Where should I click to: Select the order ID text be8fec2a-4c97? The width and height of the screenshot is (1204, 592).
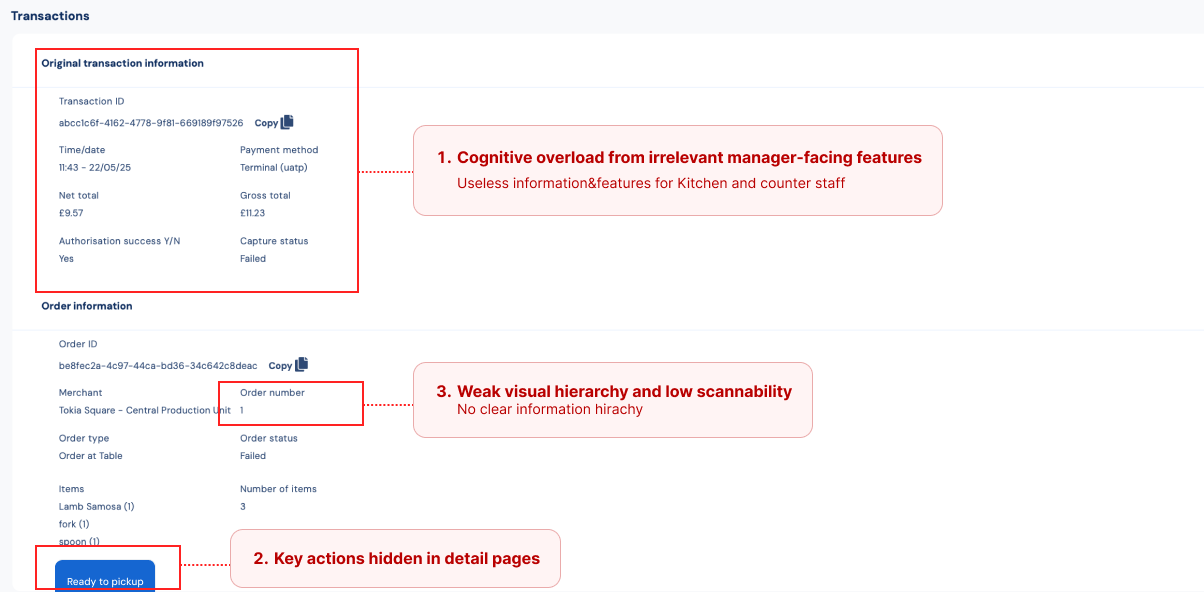(x=158, y=366)
